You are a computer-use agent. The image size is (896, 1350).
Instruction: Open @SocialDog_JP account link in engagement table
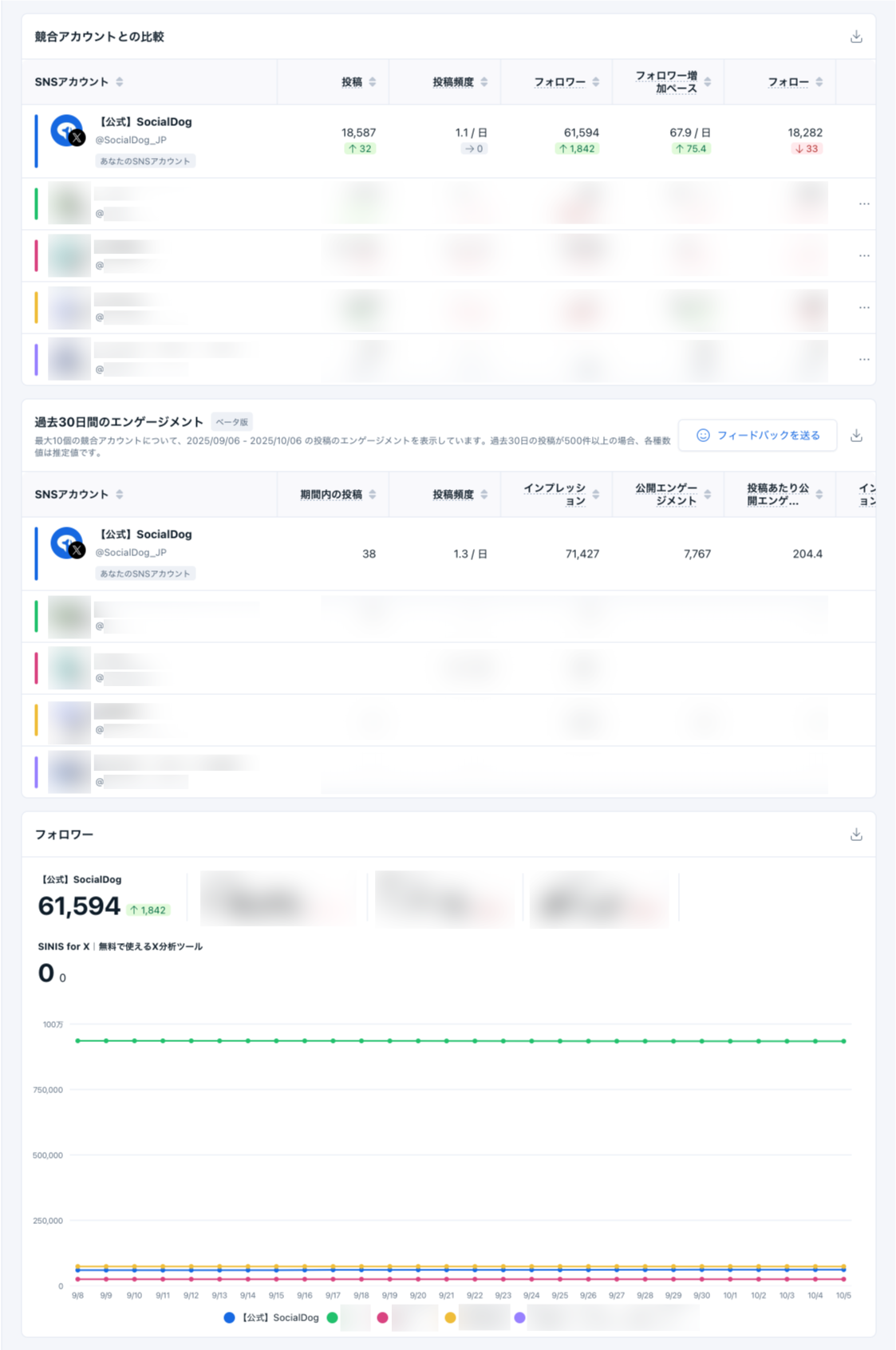[131, 552]
